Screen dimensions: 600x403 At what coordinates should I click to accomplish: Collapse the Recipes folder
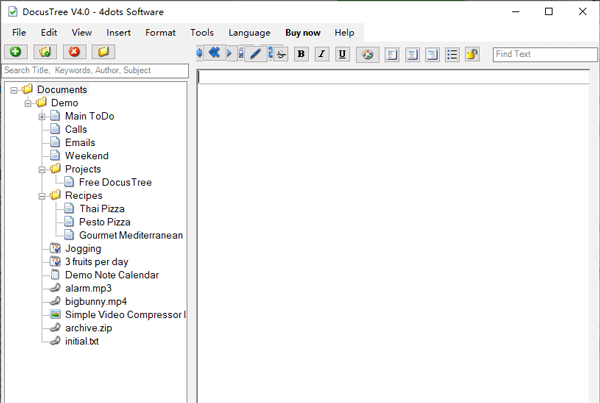click(42, 196)
